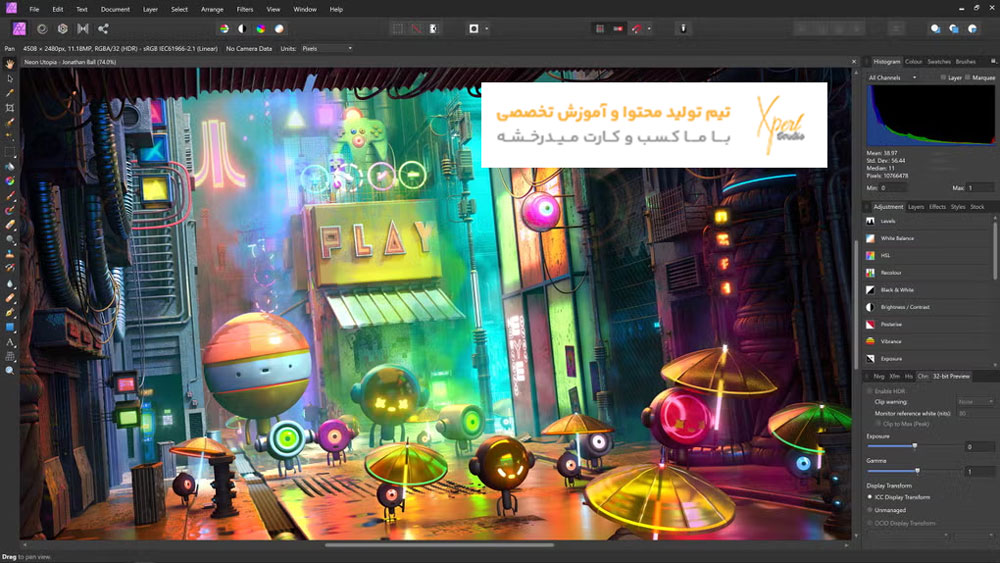Select the Move tool arrow
Image resolution: width=1000 pixels, height=563 pixels.
[x=10, y=78]
